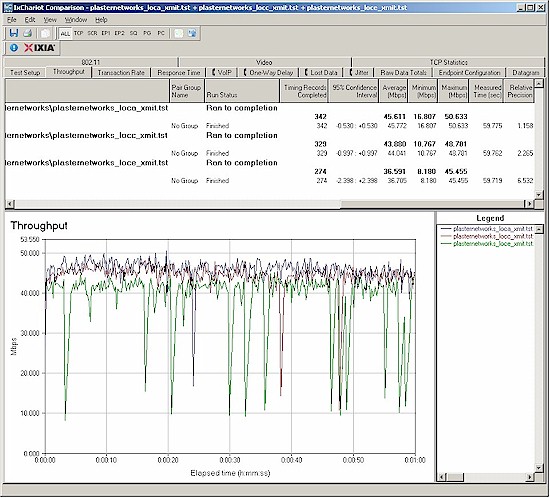Switch to the Raw Data Totals tab
Viewport: 550px width, 498px height.
403,73
